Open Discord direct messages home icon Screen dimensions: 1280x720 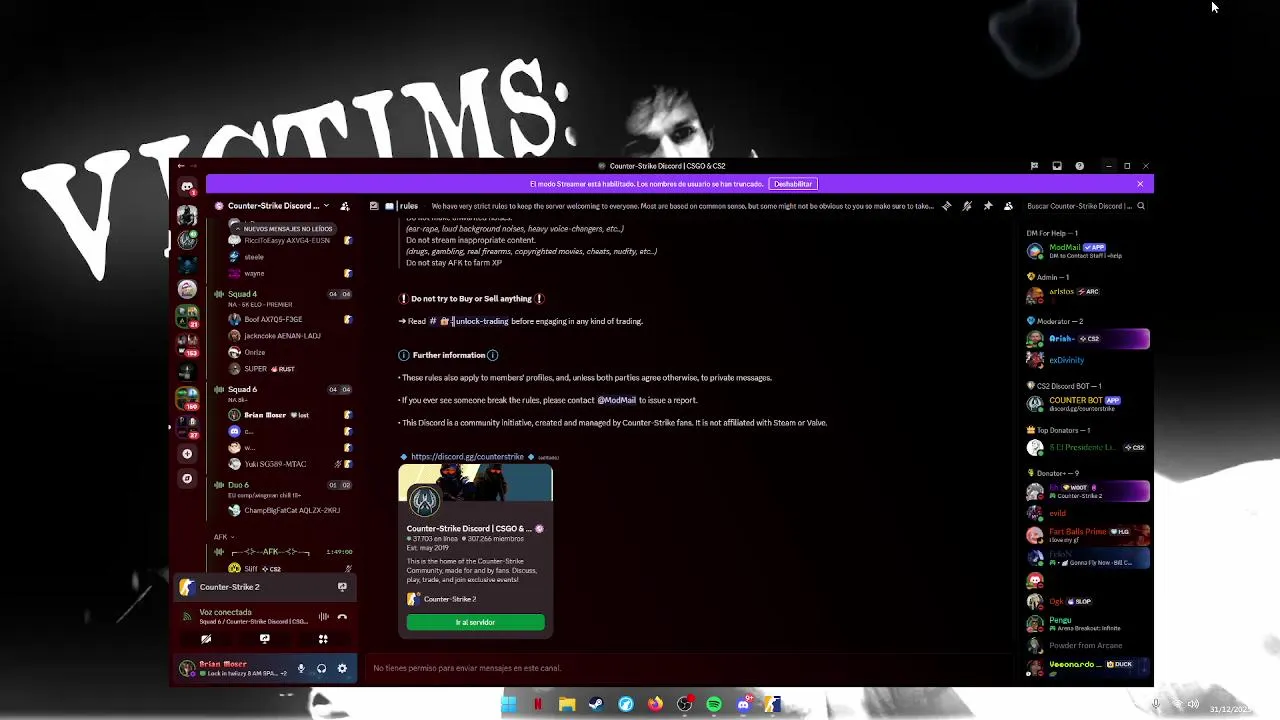point(187,187)
